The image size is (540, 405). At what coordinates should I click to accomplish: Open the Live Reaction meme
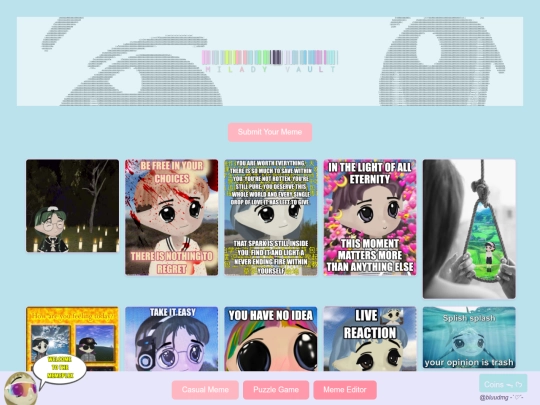(370, 339)
